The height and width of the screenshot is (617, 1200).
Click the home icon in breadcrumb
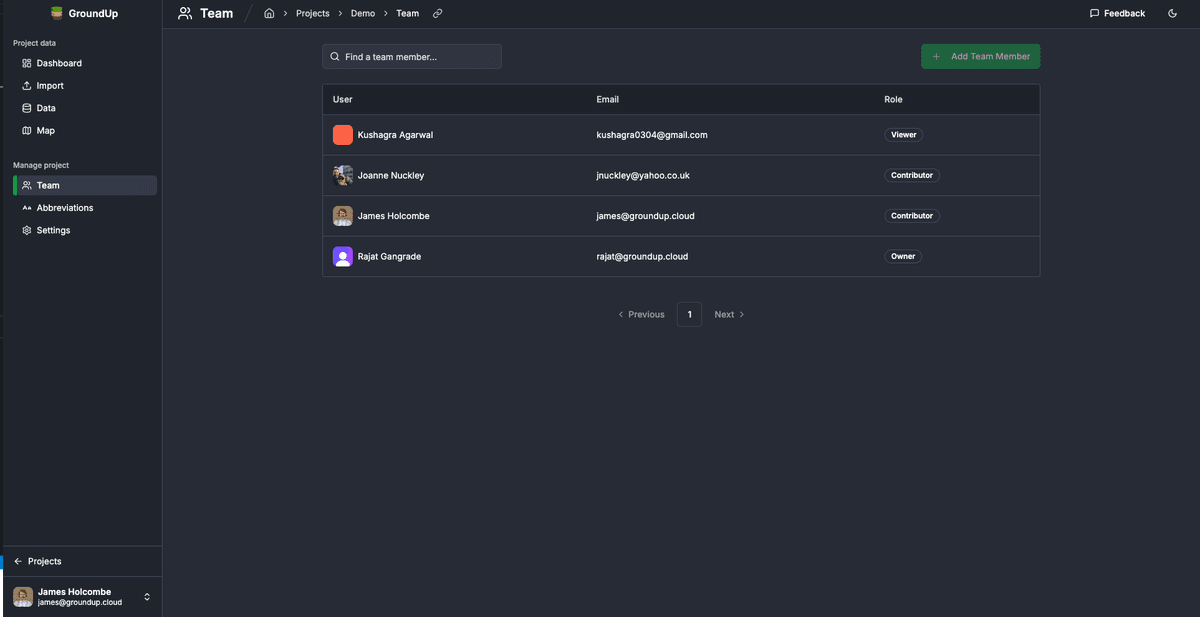click(x=269, y=14)
